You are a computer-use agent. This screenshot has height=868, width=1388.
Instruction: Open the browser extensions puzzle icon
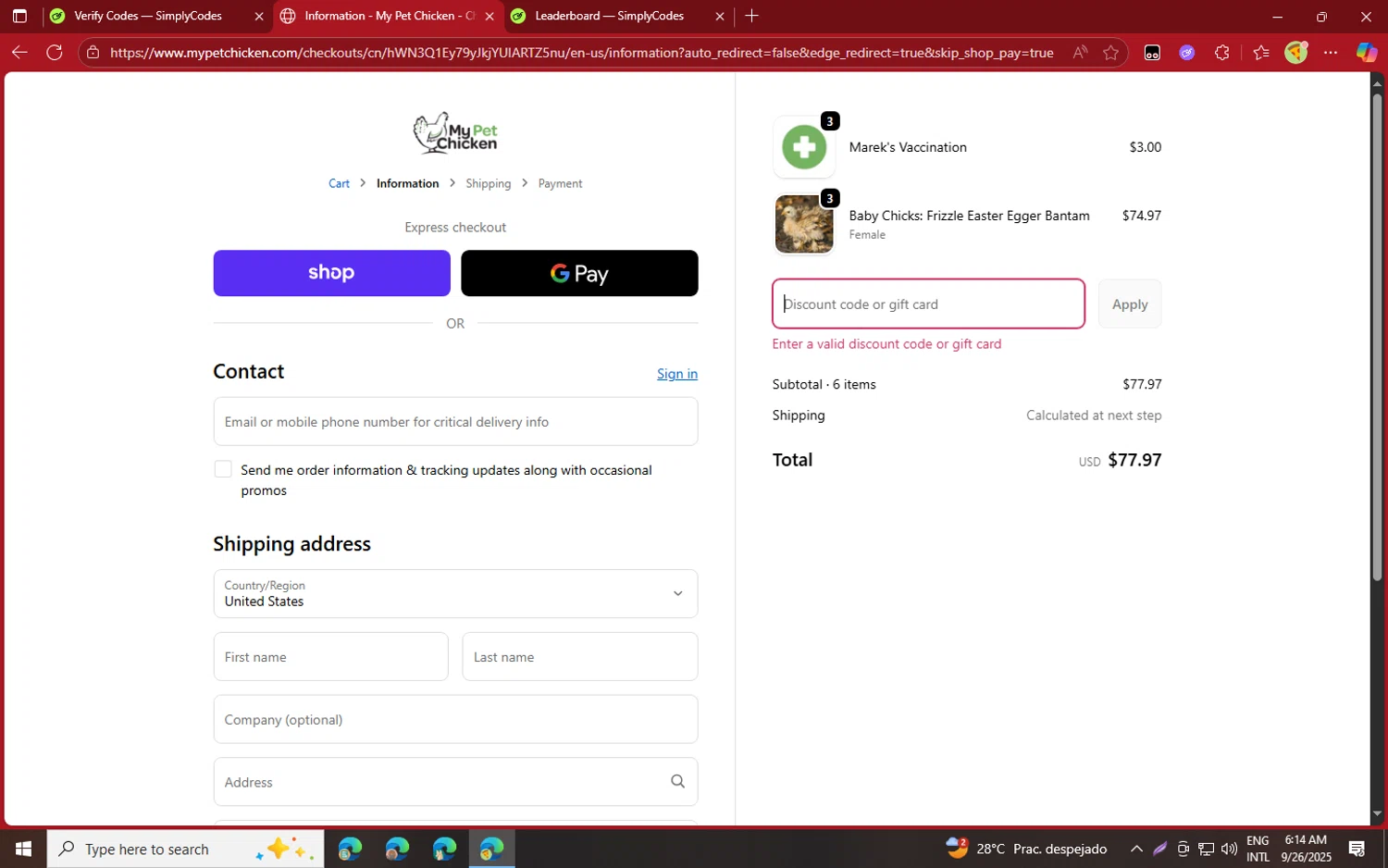1222,53
